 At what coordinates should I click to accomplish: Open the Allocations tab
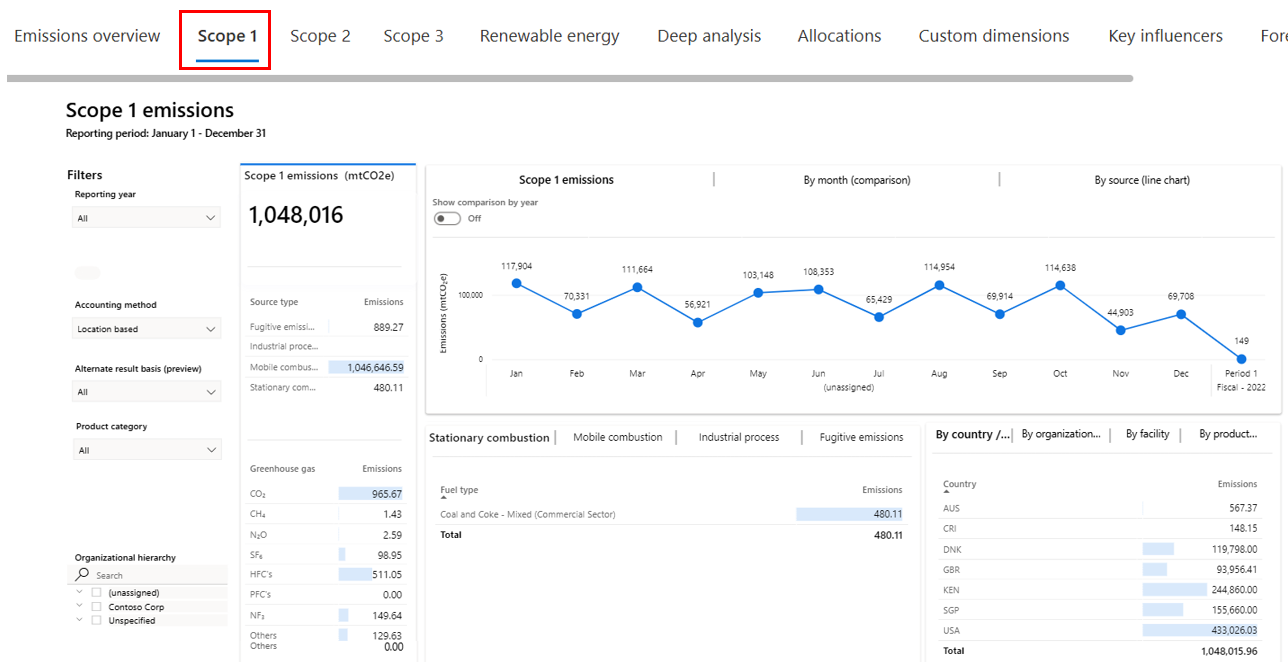[x=840, y=36]
